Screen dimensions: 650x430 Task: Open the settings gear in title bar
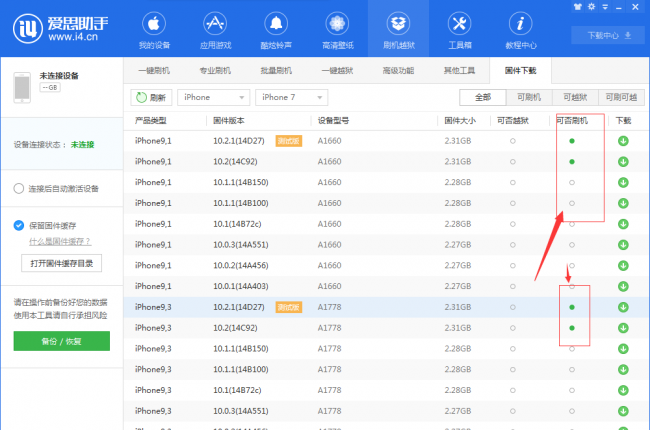pos(592,7)
